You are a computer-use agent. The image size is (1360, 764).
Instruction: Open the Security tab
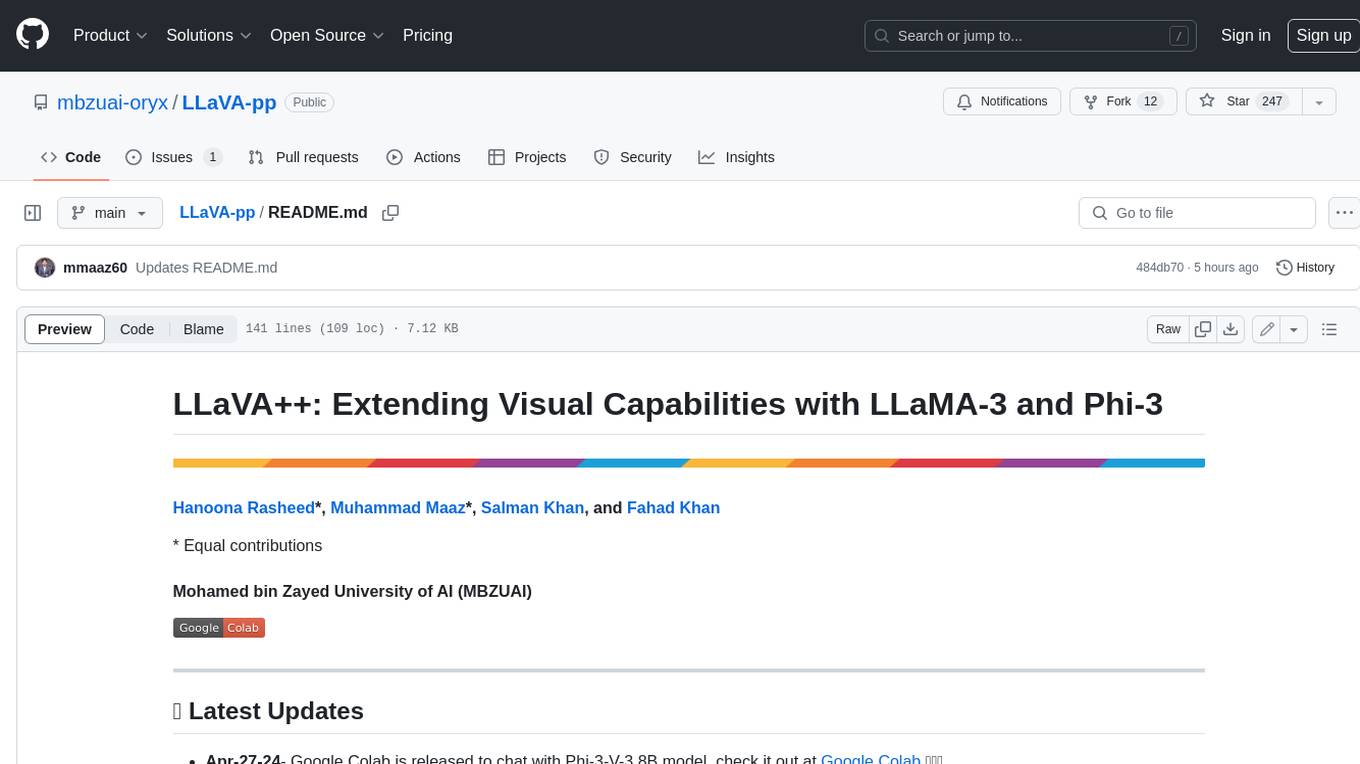click(632, 157)
